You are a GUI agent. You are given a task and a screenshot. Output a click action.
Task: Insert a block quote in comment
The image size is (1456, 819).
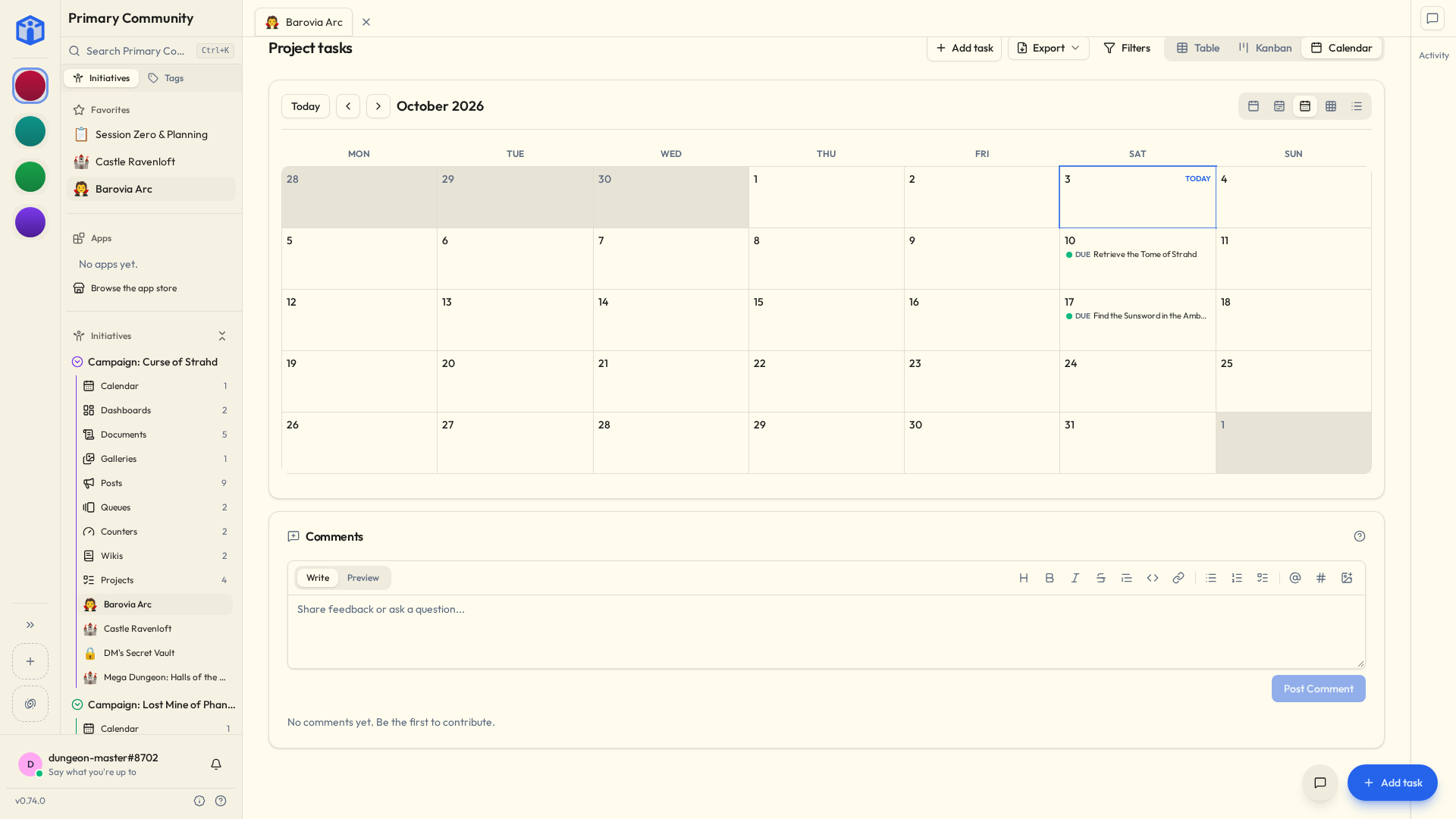point(1127,578)
